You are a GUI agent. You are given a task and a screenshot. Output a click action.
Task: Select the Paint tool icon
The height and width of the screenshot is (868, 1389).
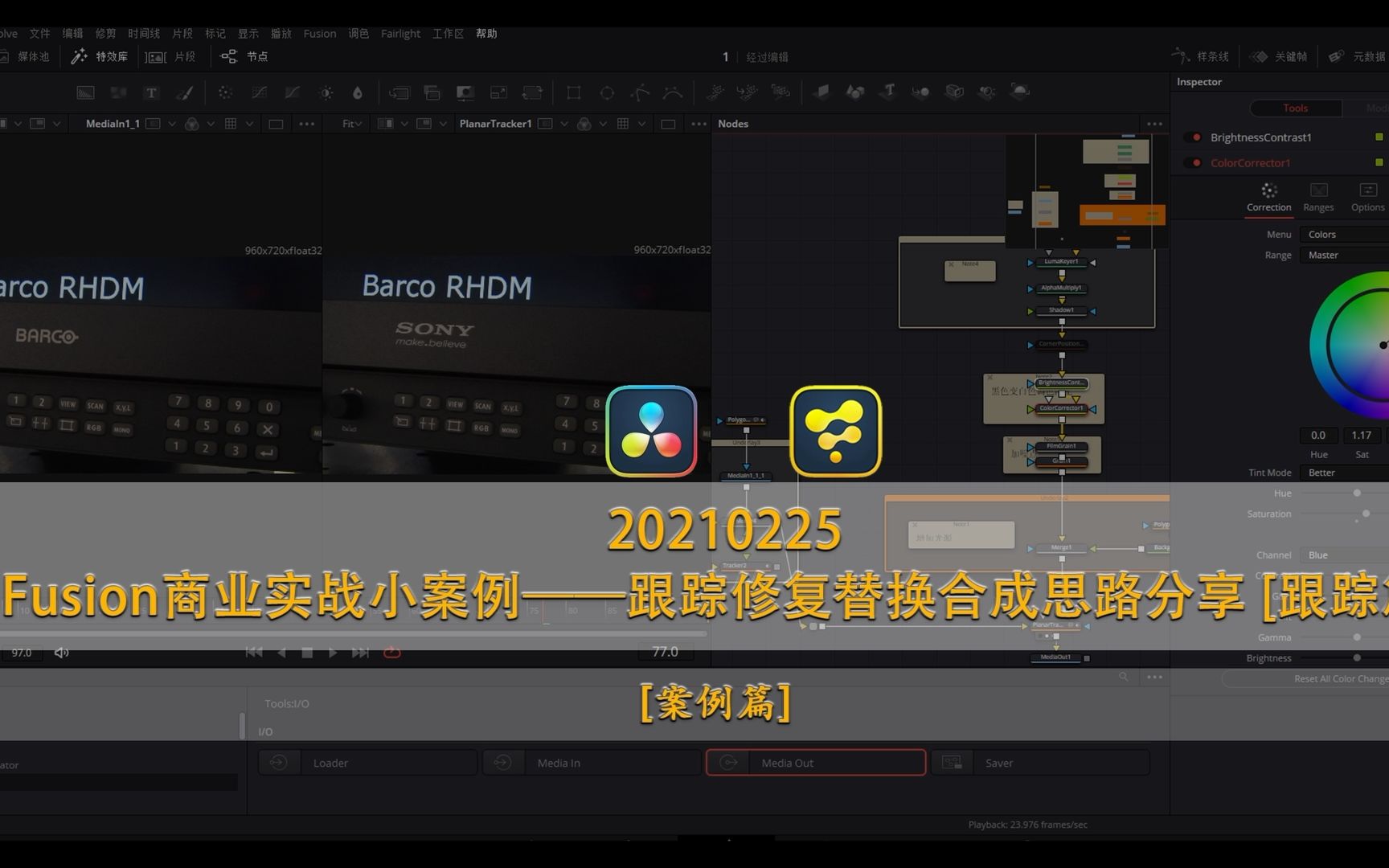click(x=185, y=92)
